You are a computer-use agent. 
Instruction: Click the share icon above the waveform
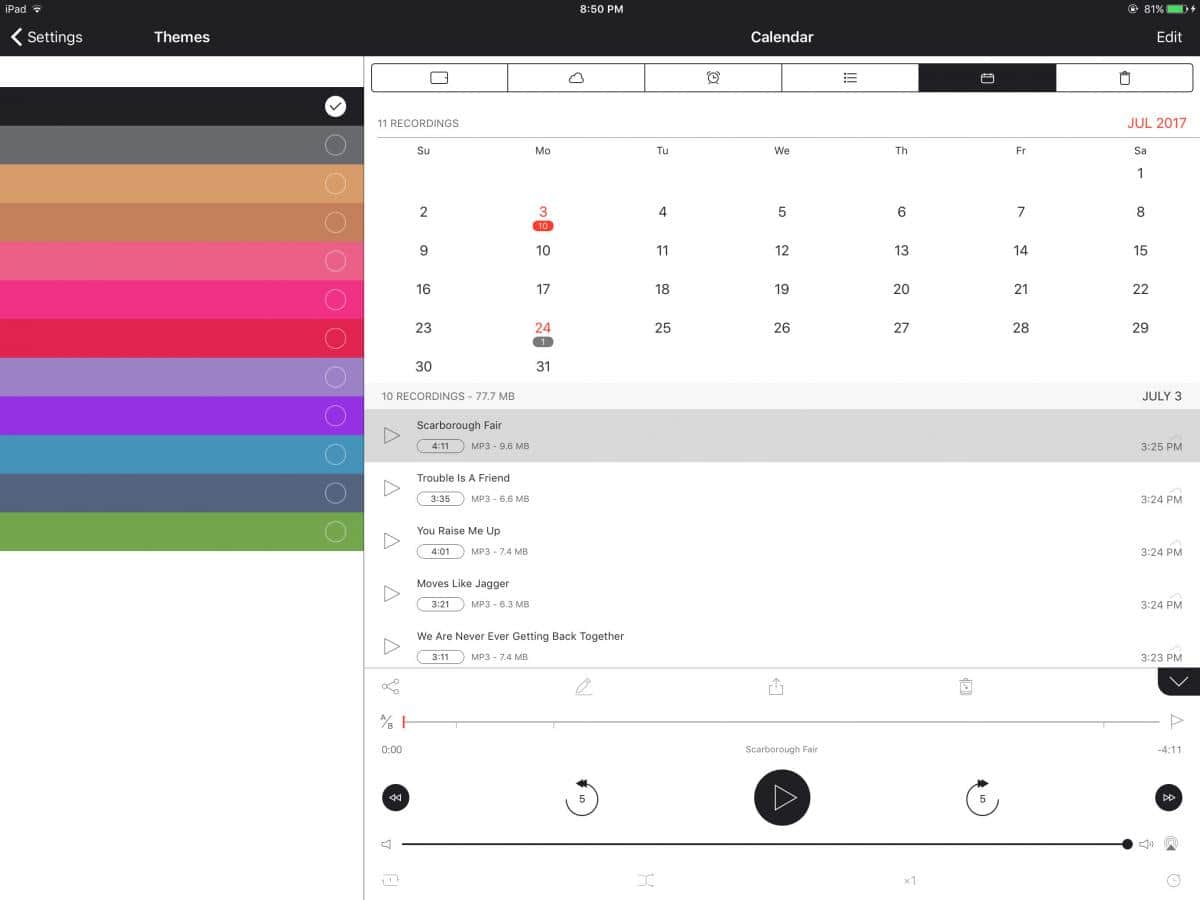[x=390, y=687]
